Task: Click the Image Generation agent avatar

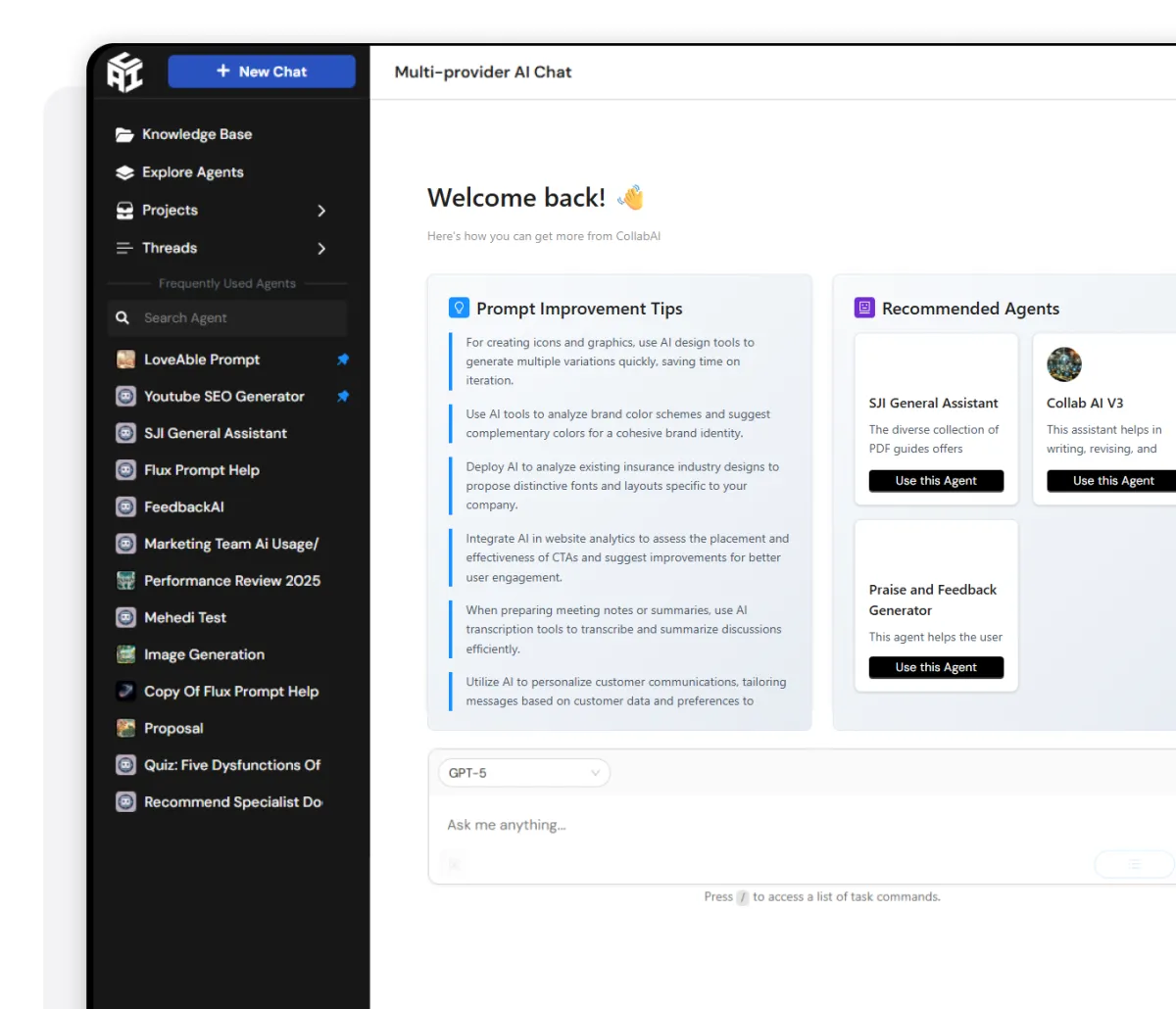Action: pyautogui.click(x=125, y=654)
